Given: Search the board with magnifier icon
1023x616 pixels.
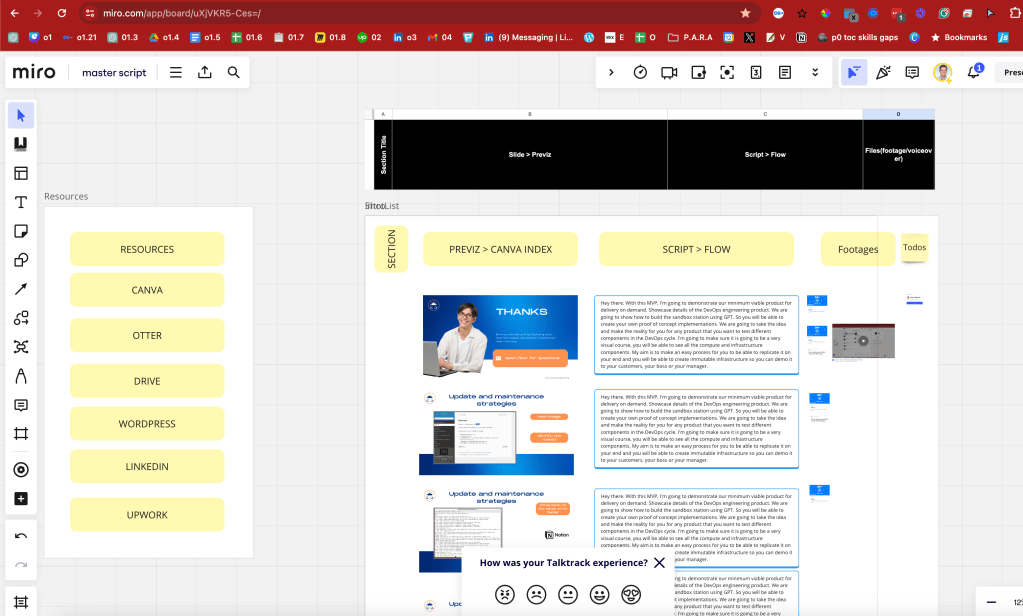Looking at the screenshot, I should pos(234,72).
